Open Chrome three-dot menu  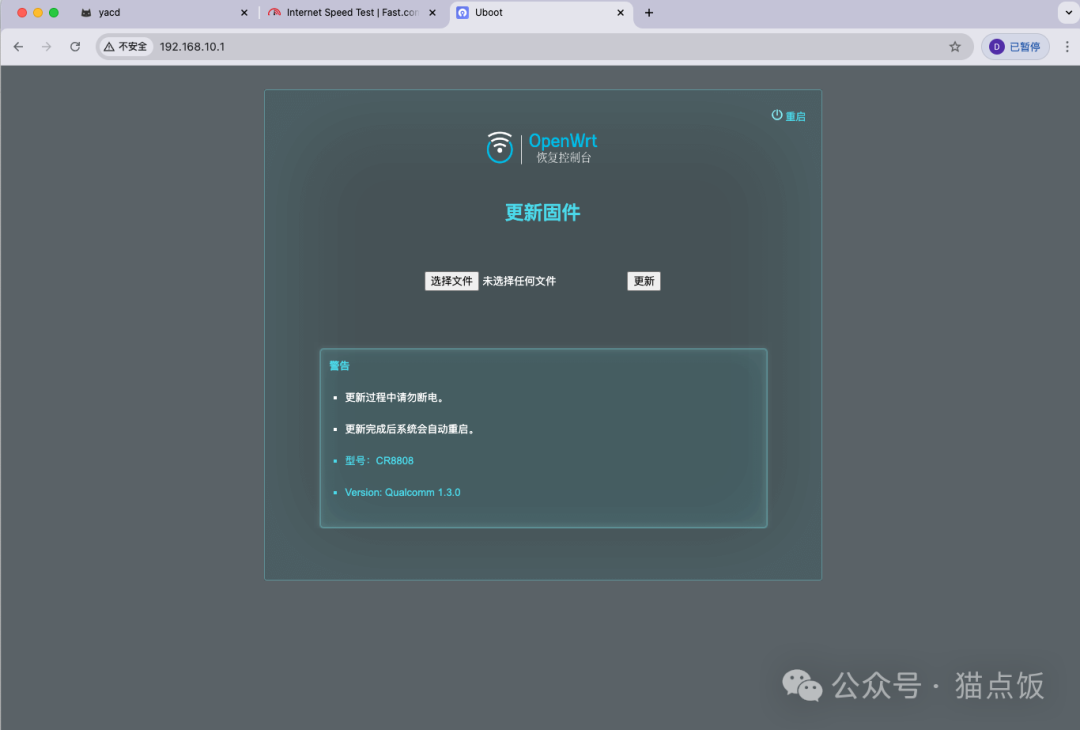point(1067,47)
